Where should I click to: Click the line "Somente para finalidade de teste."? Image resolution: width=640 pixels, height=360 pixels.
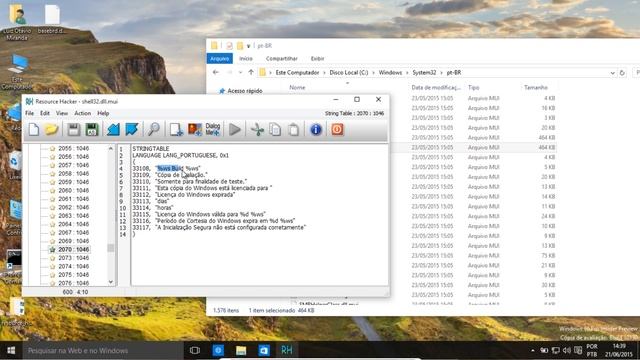[190, 182]
